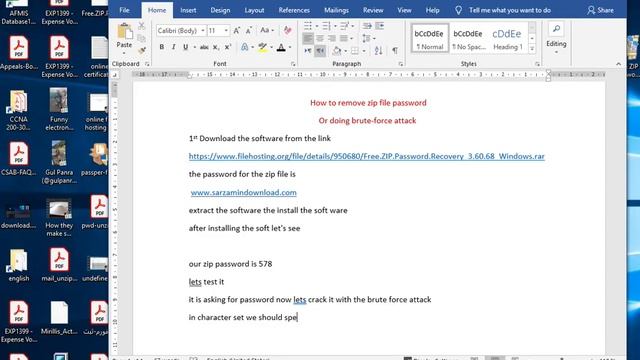
Task: Open the font name Calibri (Body) dropdown
Action: (x=203, y=31)
